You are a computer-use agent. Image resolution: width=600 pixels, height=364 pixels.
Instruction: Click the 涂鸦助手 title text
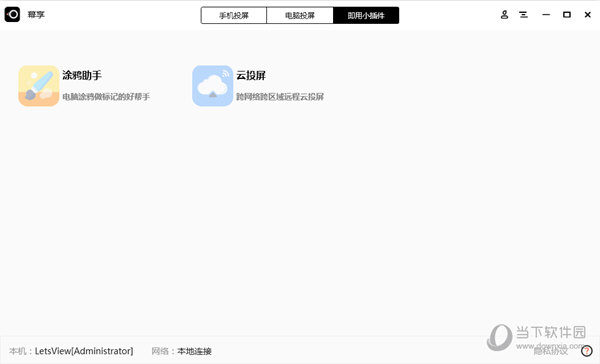click(82, 75)
